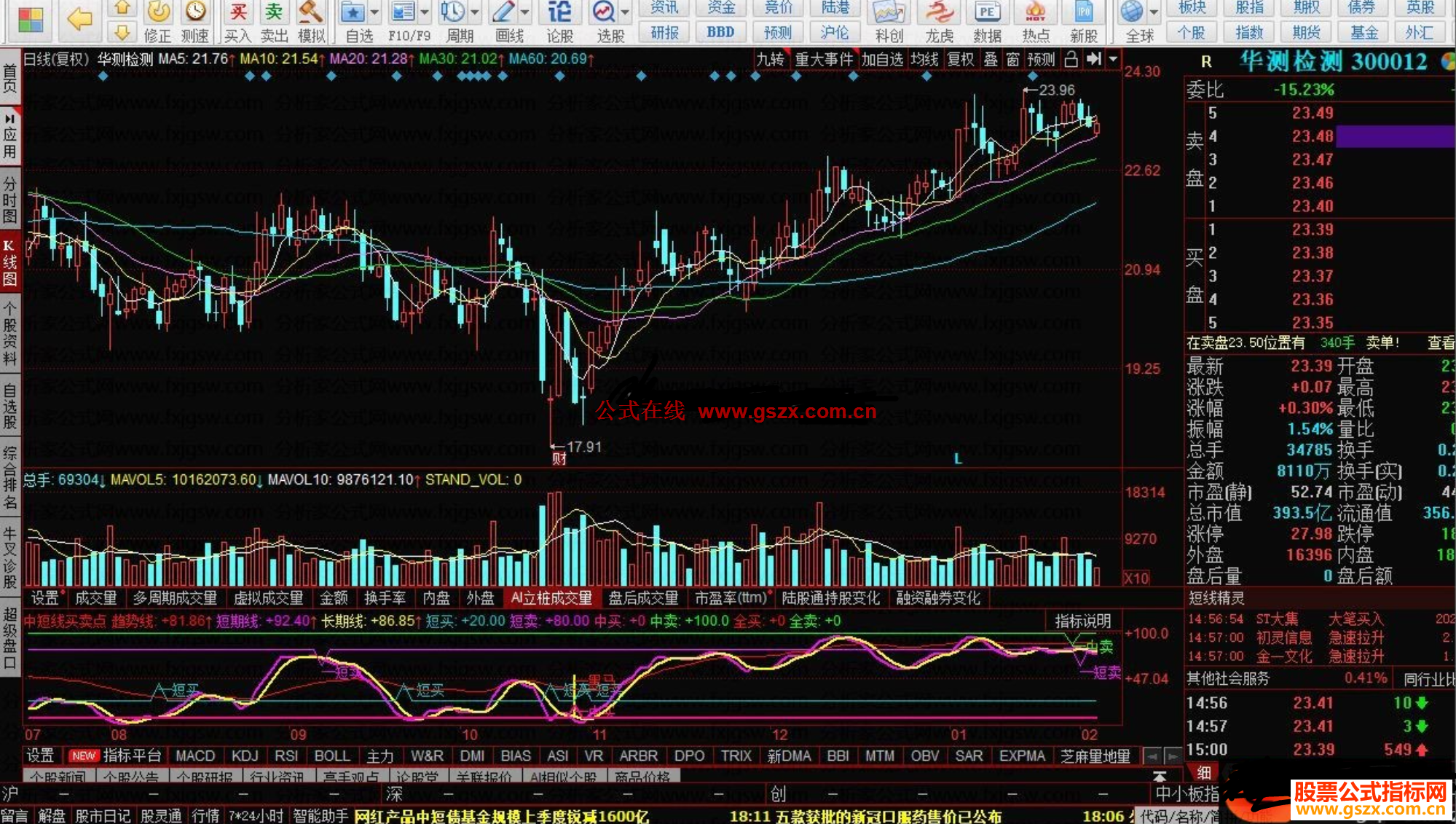Open the 新股 IPO icon
Viewport: 1456px width, 824px height.
[1084, 13]
